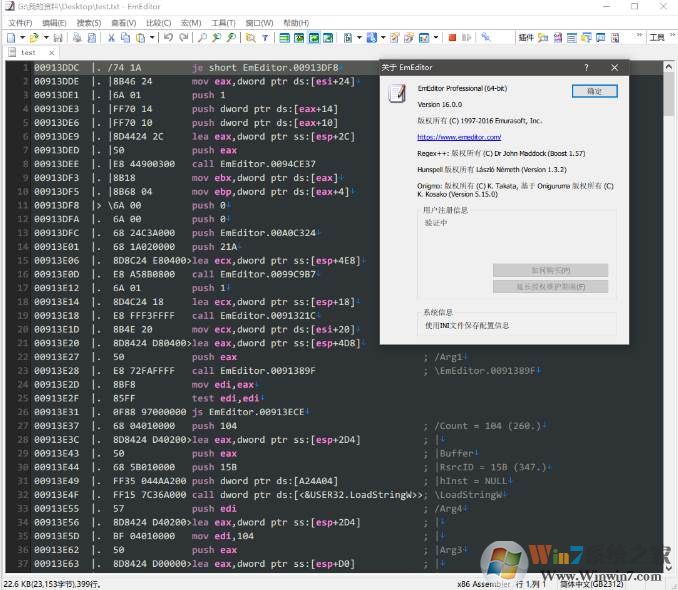Image resolution: width=678 pixels, height=590 pixels.
Task: Open the www.emeditor.com link
Action: click(x=459, y=137)
